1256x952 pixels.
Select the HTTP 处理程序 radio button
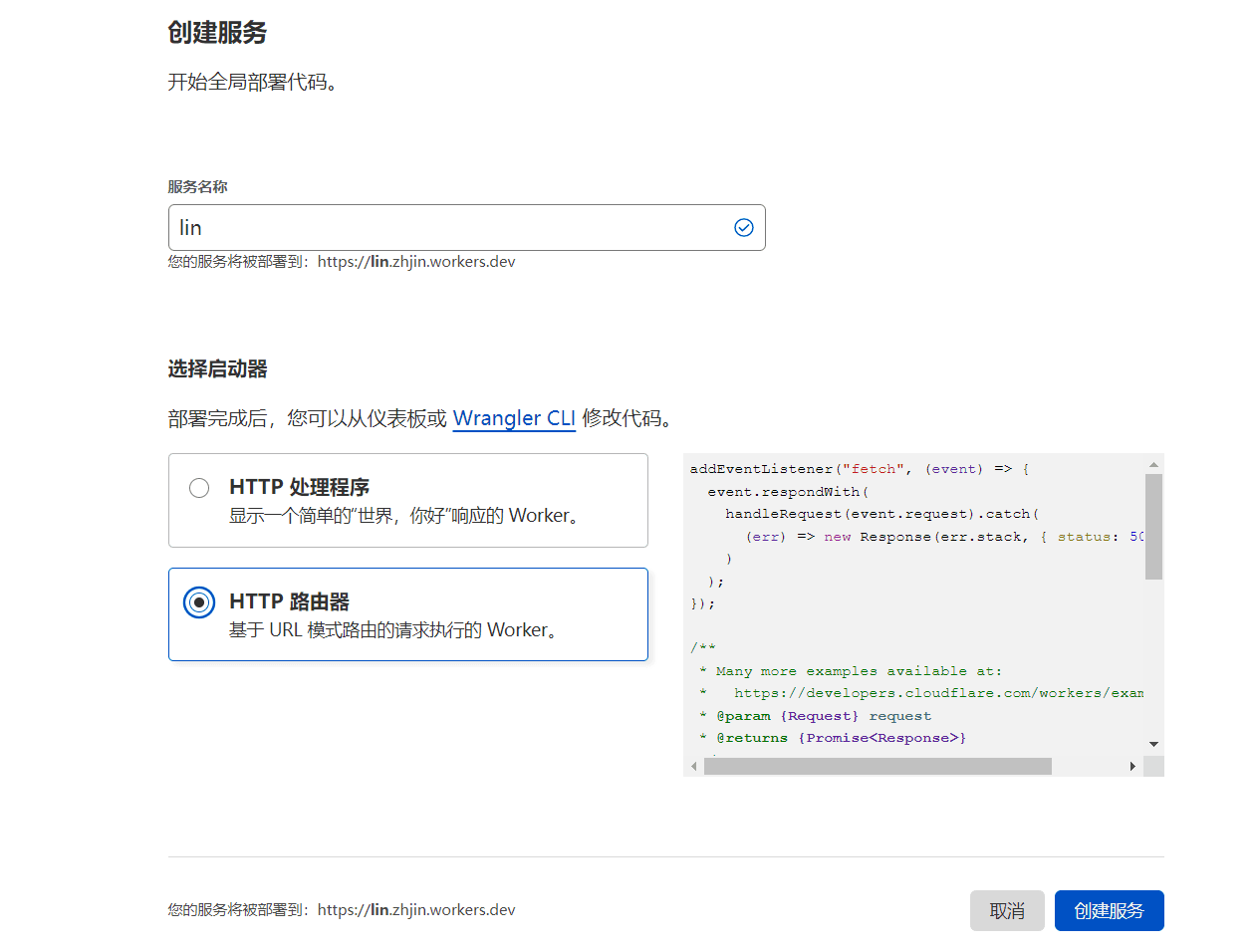point(199,488)
